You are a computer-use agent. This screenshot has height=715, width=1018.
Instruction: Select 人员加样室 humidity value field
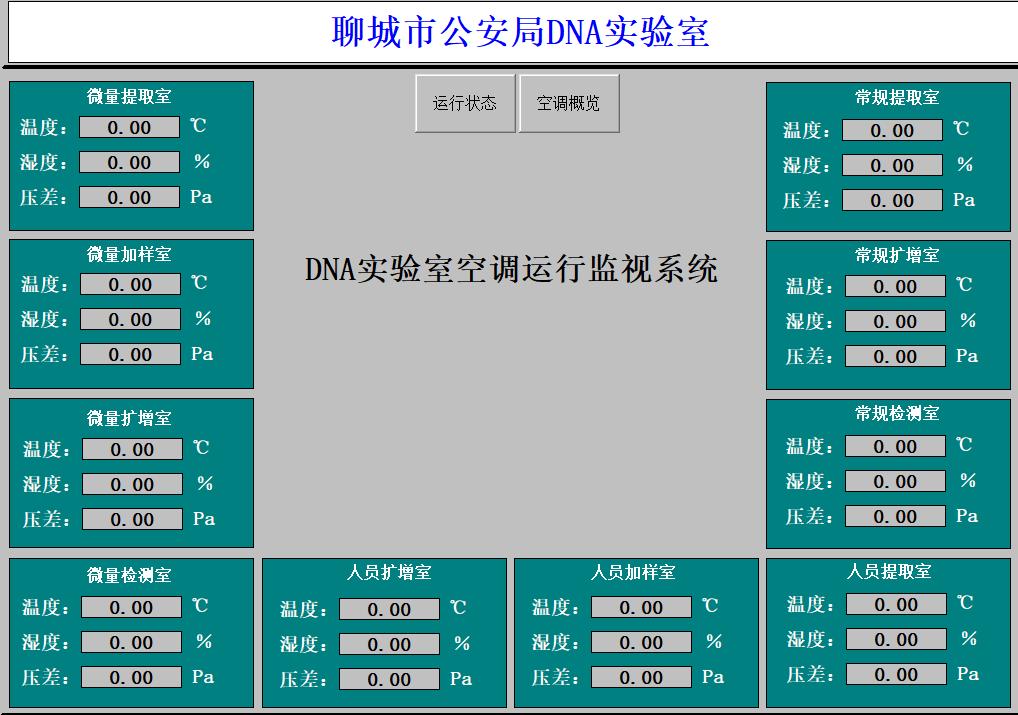click(641, 642)
